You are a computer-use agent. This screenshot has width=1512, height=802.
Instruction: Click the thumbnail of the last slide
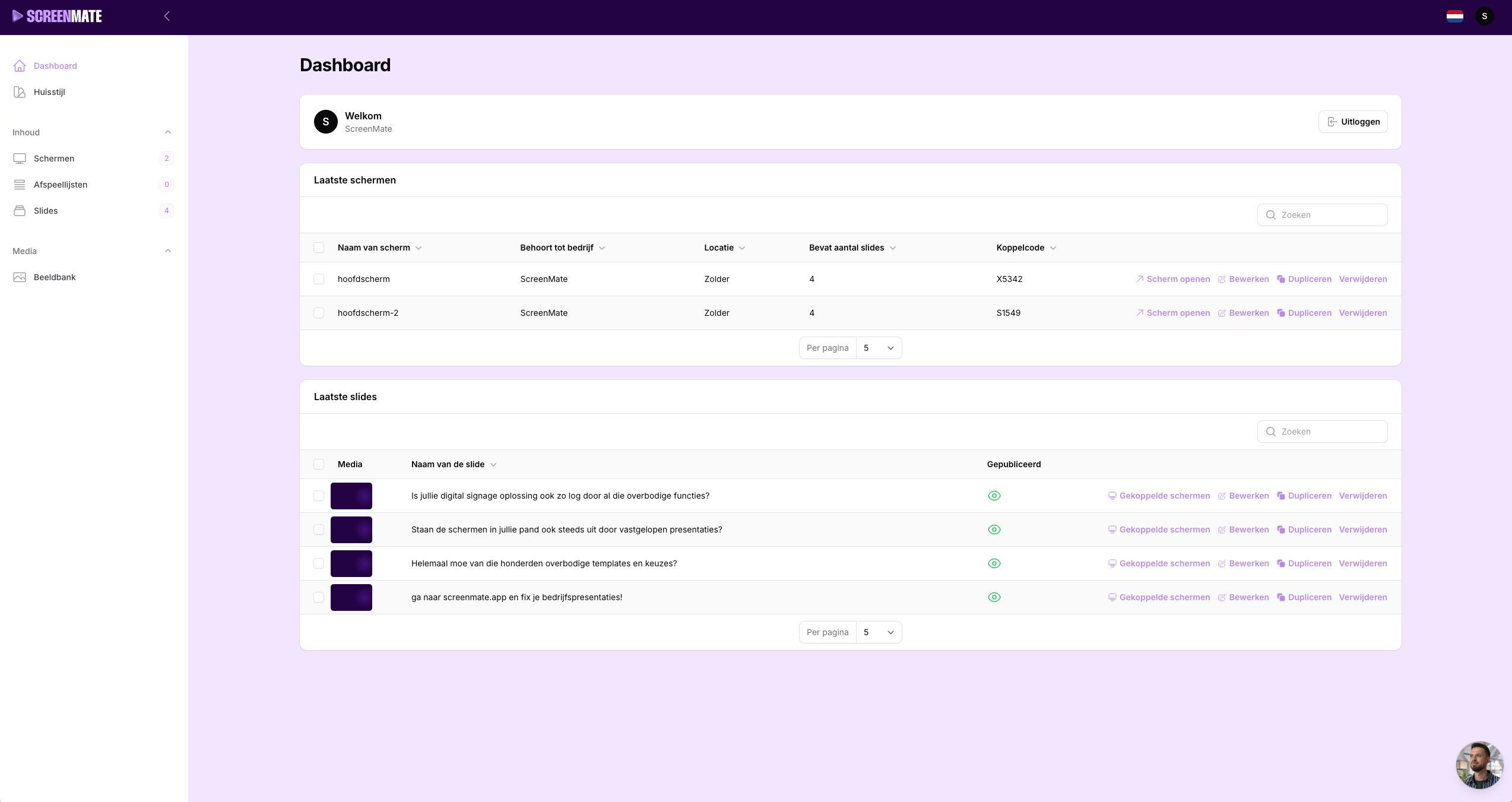(351, 597)
